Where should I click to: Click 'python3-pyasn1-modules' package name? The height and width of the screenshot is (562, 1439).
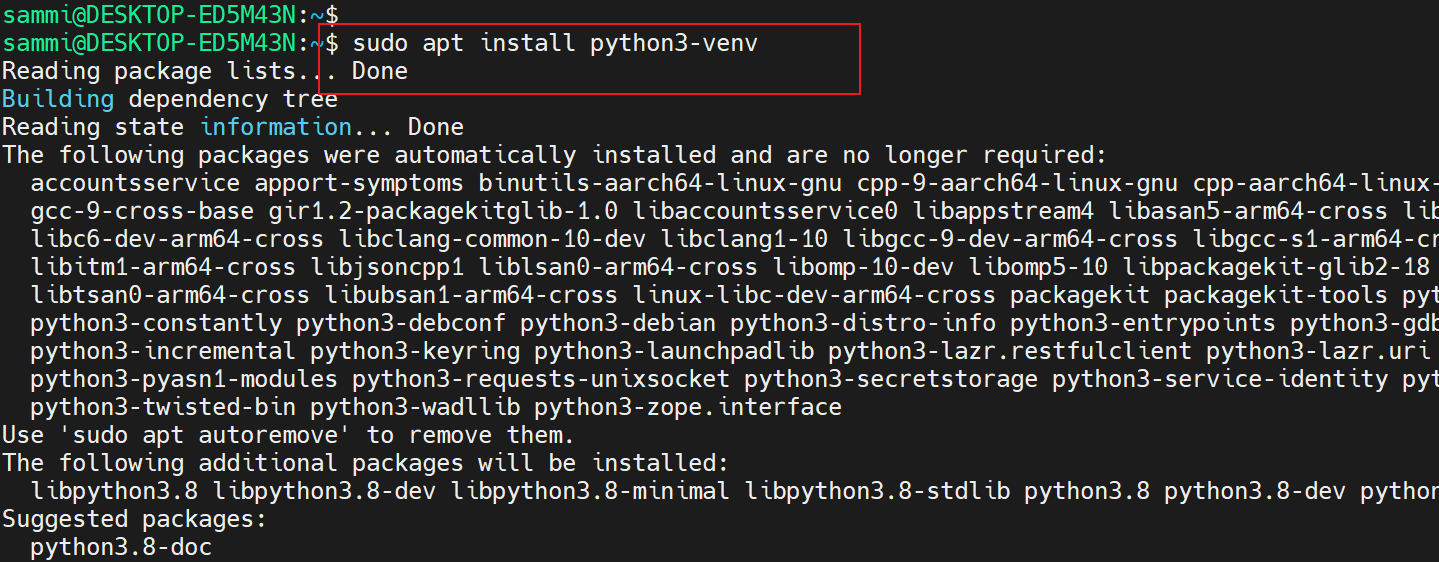[x=184, y=379]
